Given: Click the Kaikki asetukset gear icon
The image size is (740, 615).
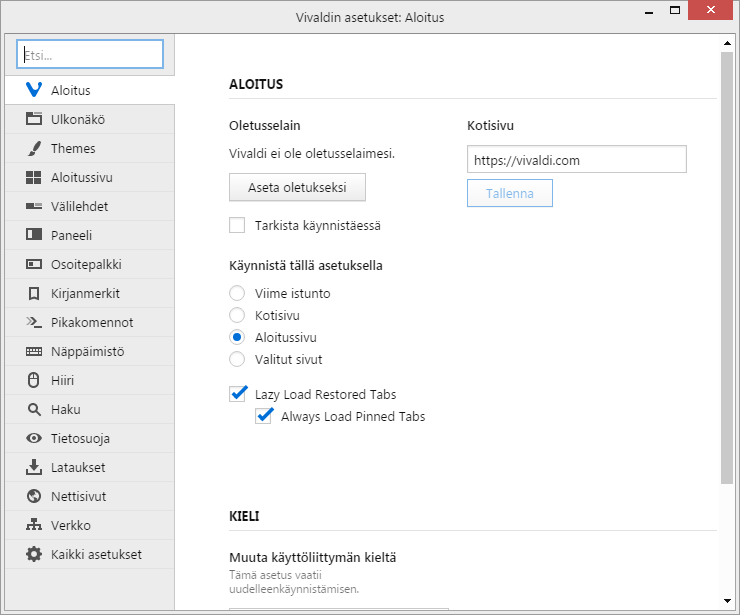Looking at the screenshot, I should tap(34, 554).
